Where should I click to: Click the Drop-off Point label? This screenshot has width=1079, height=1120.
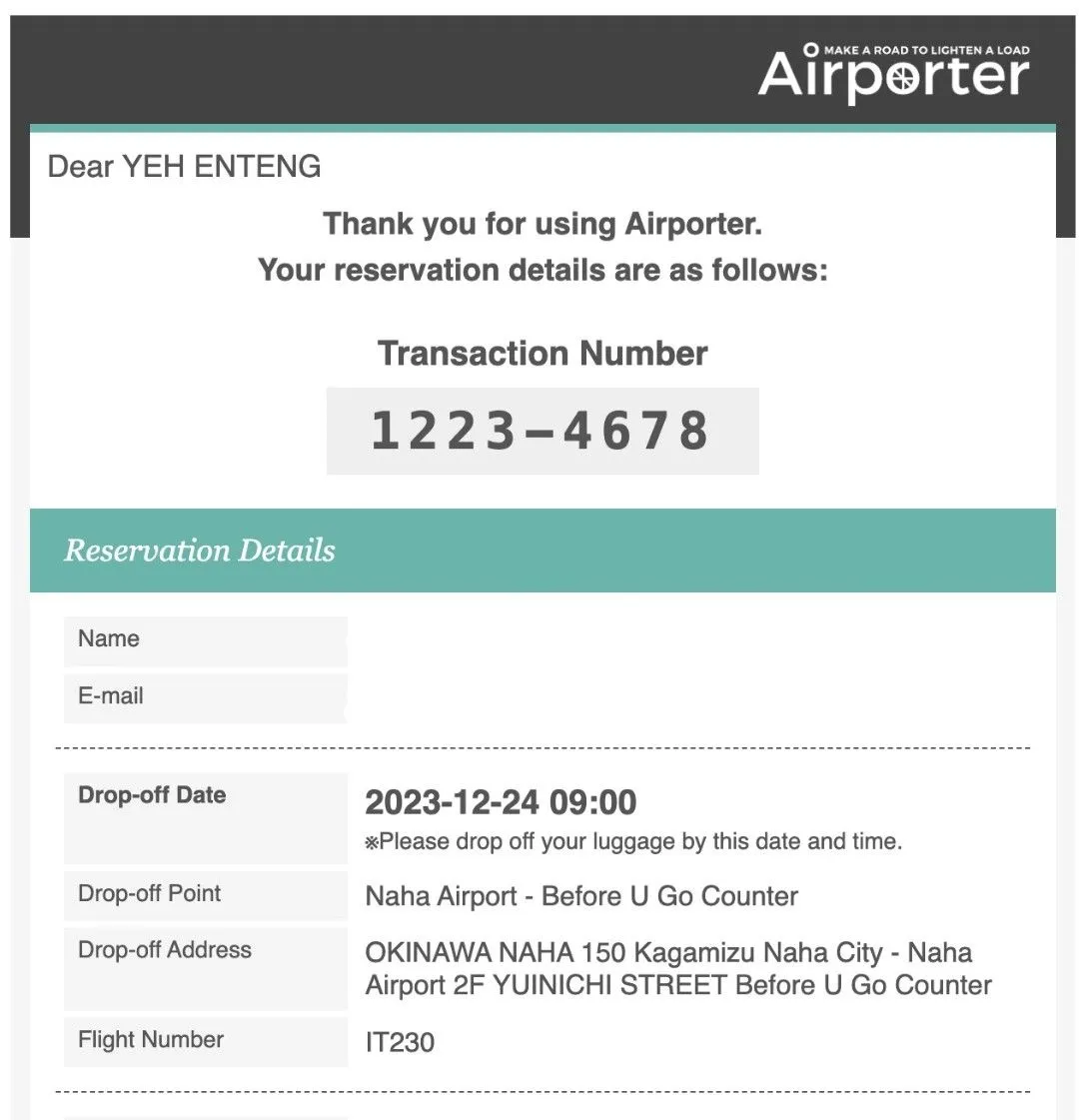pos(149,893)
